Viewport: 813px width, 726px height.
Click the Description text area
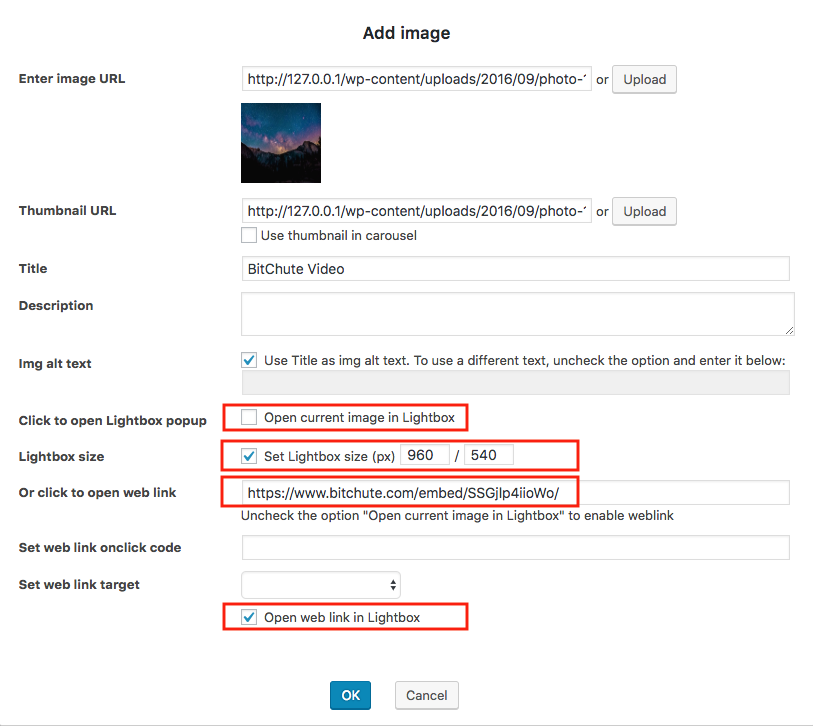[517, 313]
